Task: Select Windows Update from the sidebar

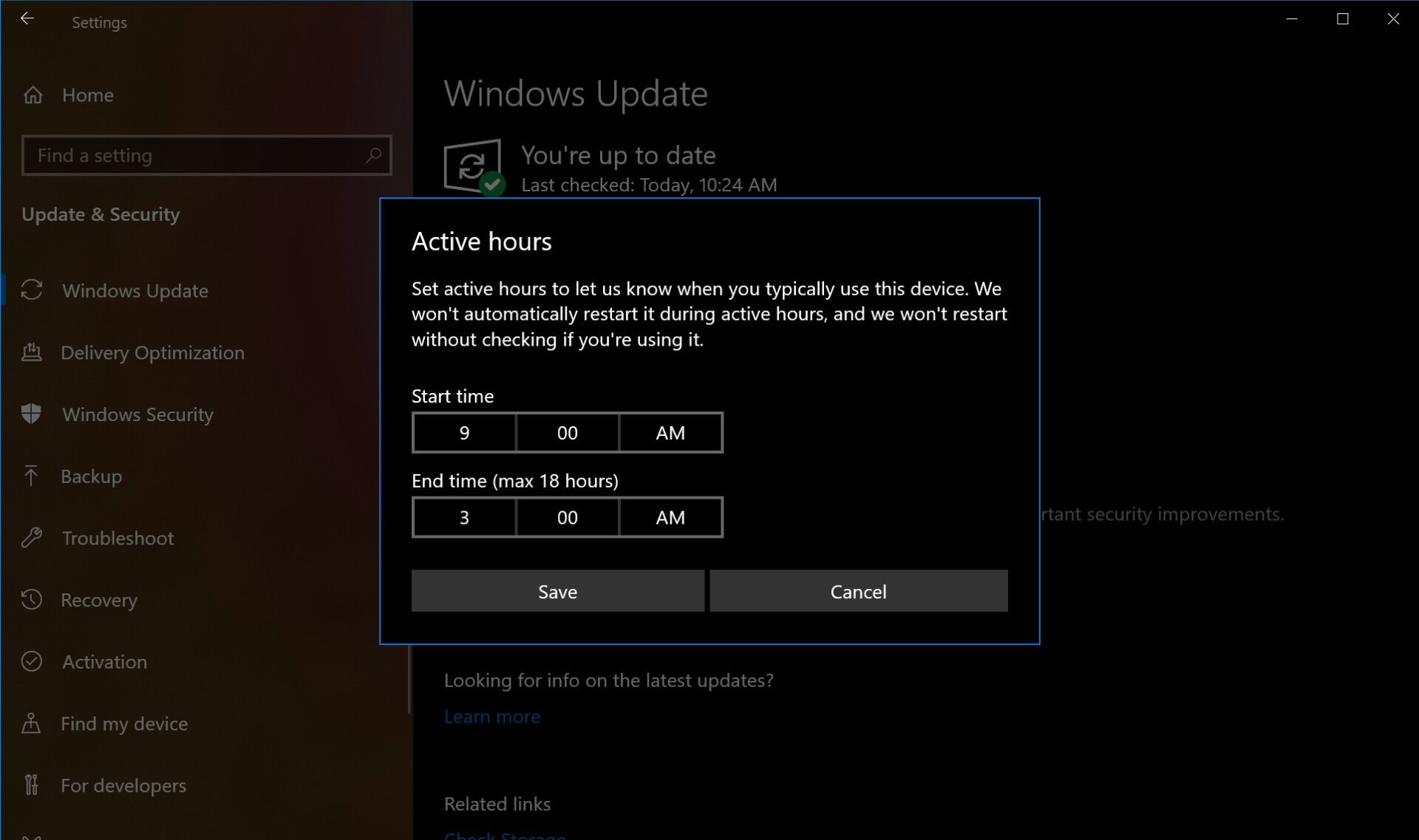Action: coord(135,290)
